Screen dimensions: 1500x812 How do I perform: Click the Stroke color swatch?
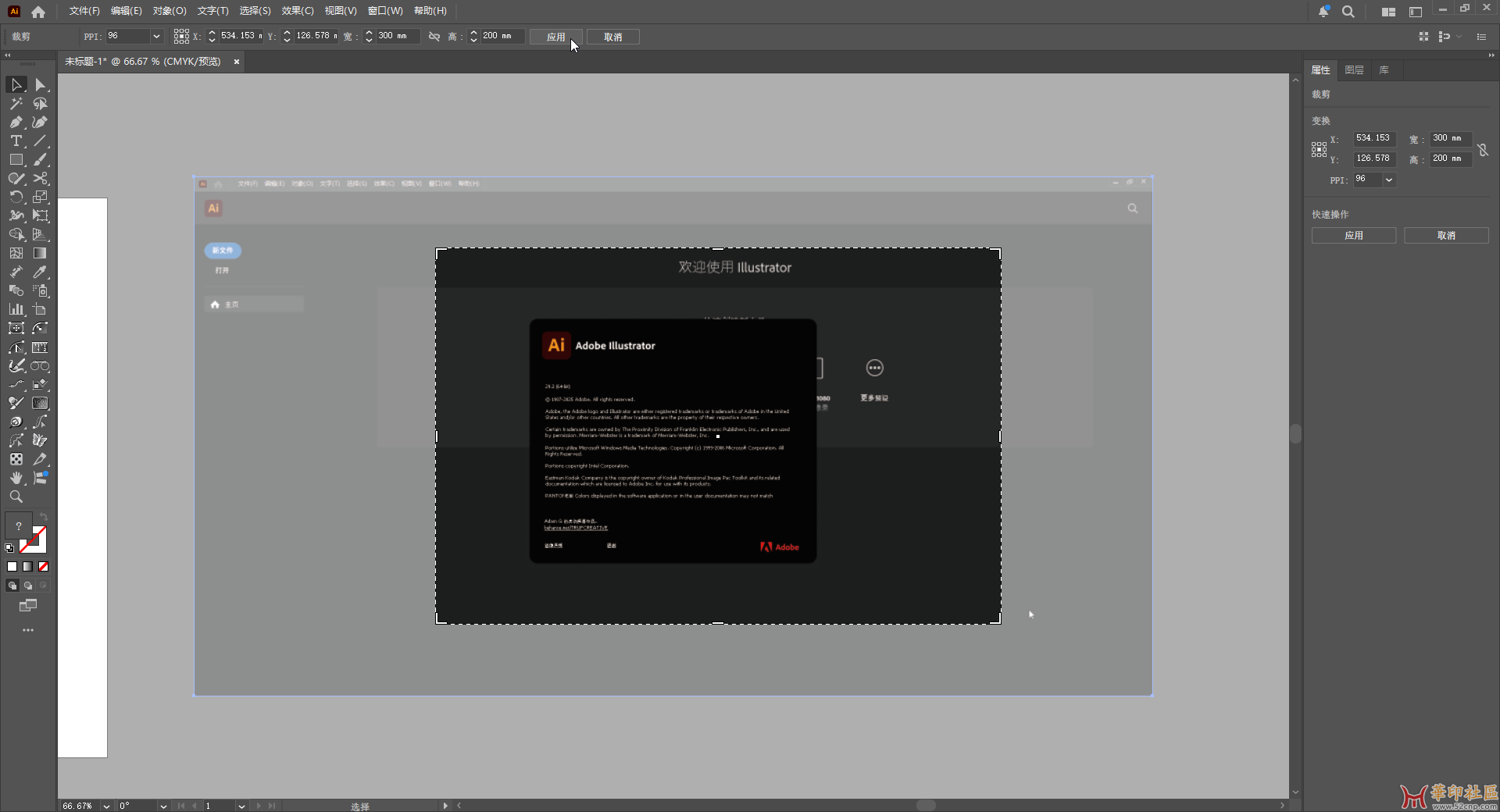coord(34,540)
